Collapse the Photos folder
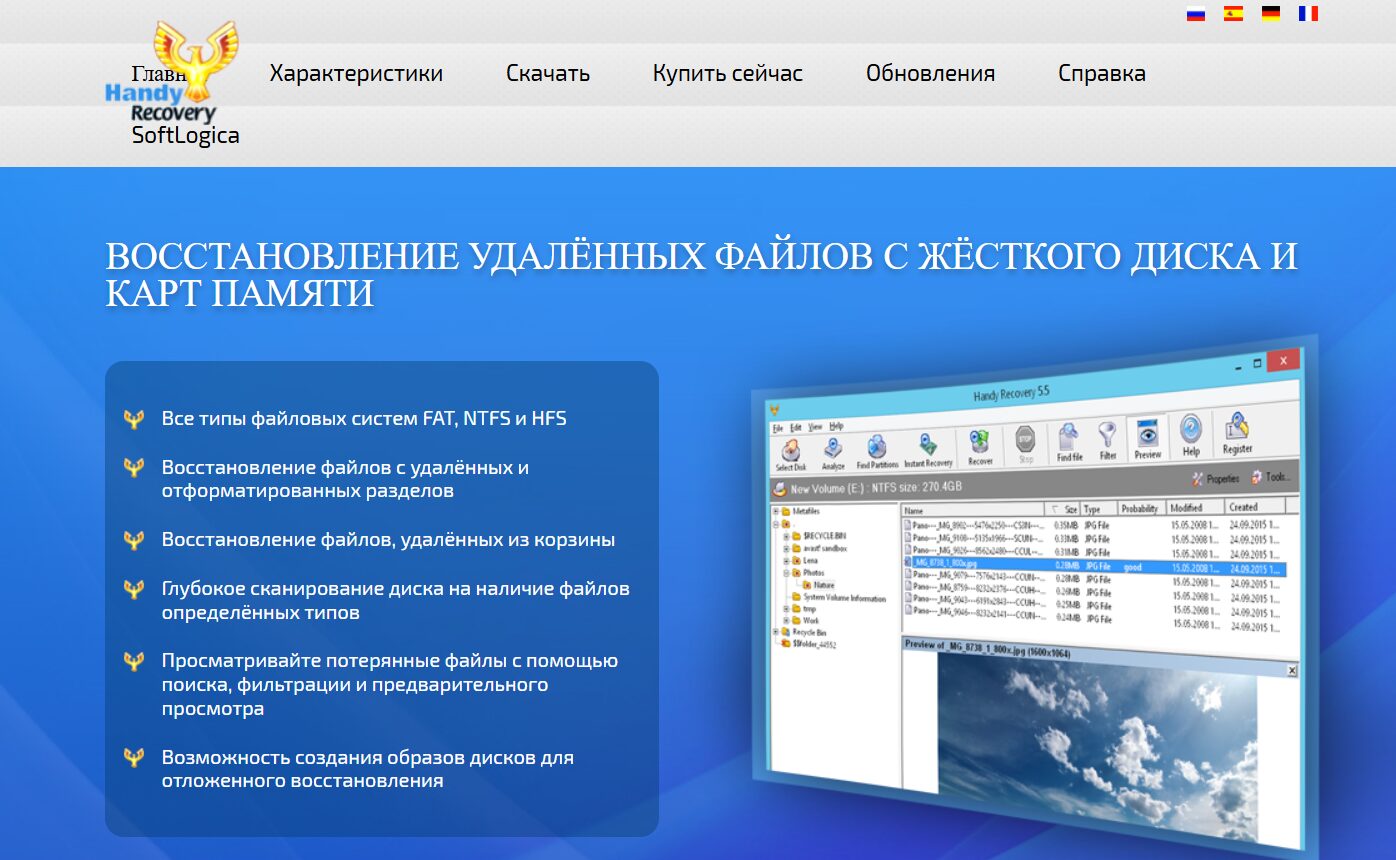This screenshot has width=1396, height=860. [787, 573]
